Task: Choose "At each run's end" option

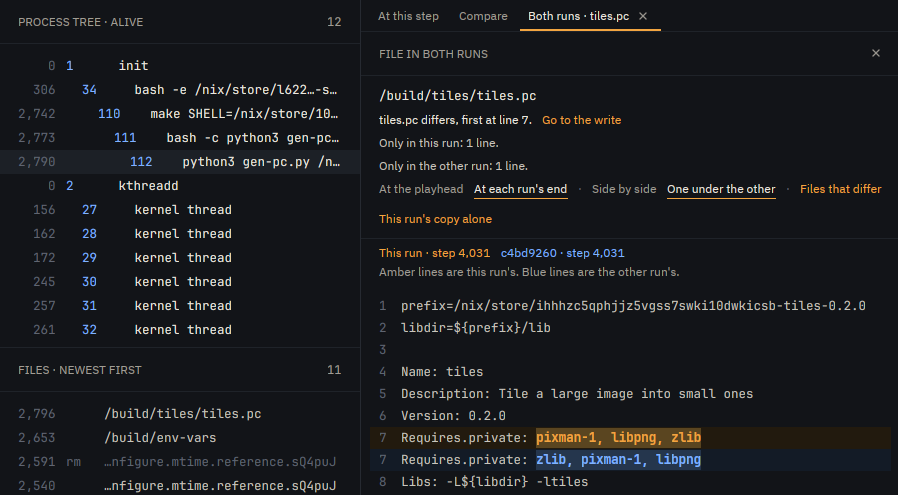Action: coord(521,189)
